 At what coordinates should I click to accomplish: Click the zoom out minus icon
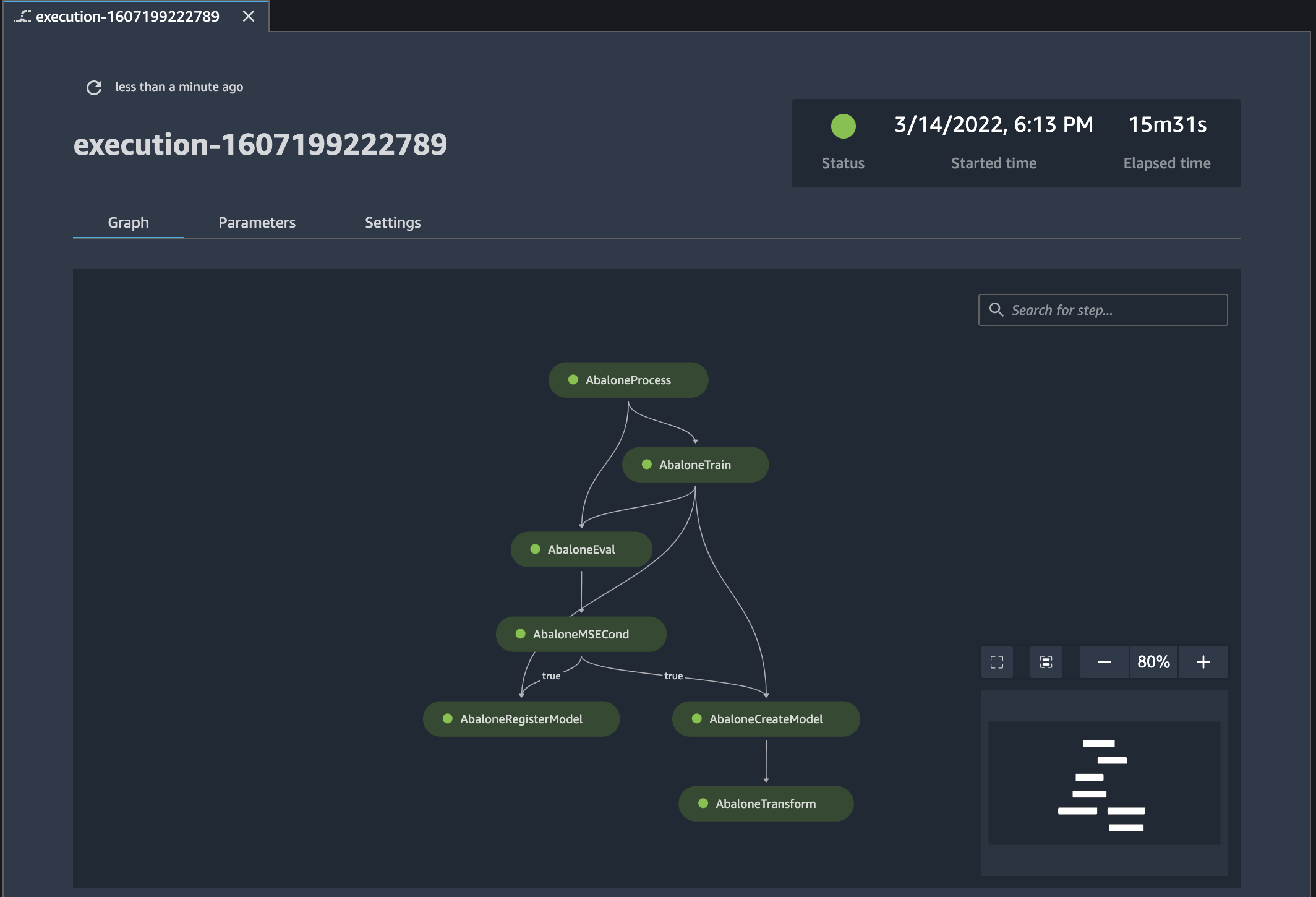point(1105,661)
